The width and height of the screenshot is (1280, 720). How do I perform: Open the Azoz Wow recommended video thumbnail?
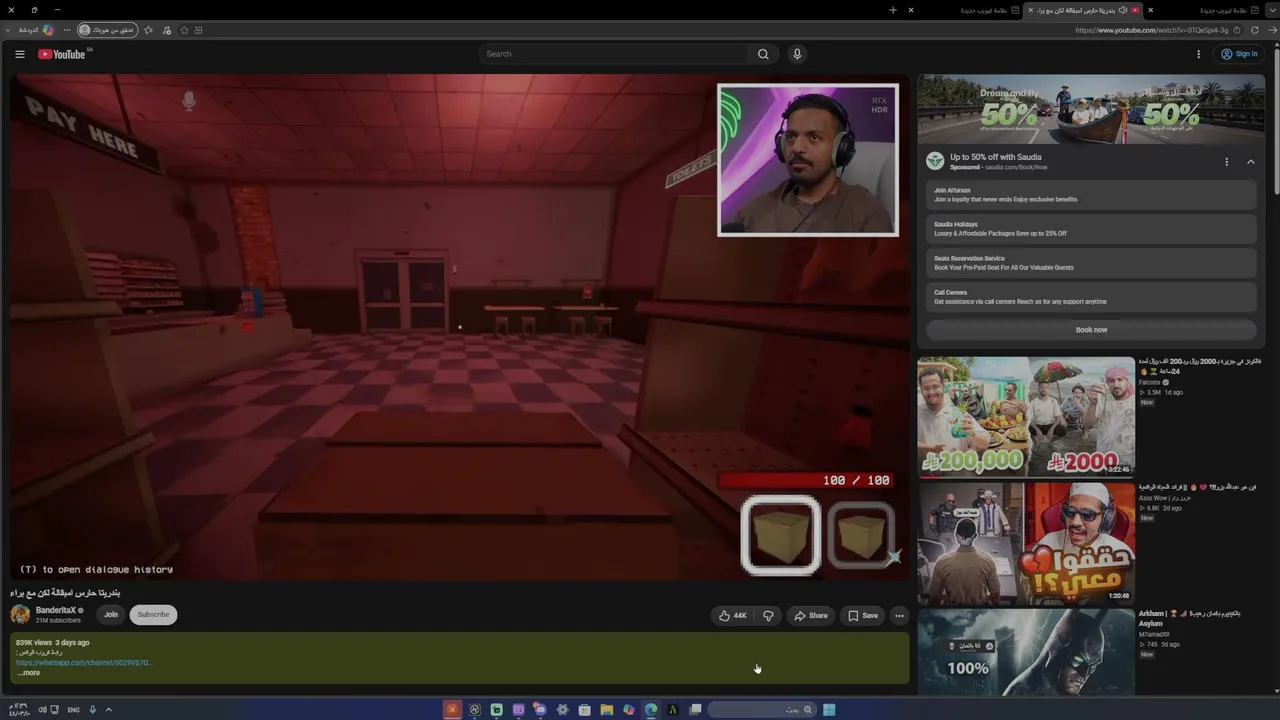(x=1026, y=543)
